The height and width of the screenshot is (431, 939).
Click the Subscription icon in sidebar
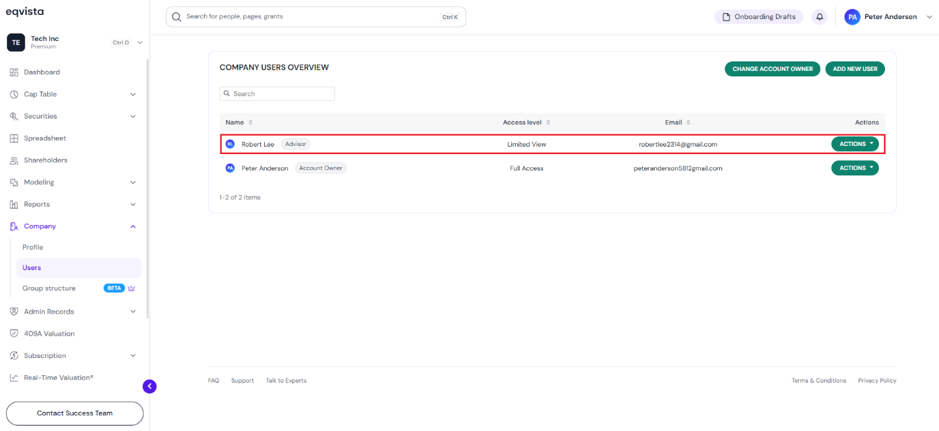coord(14,356)
